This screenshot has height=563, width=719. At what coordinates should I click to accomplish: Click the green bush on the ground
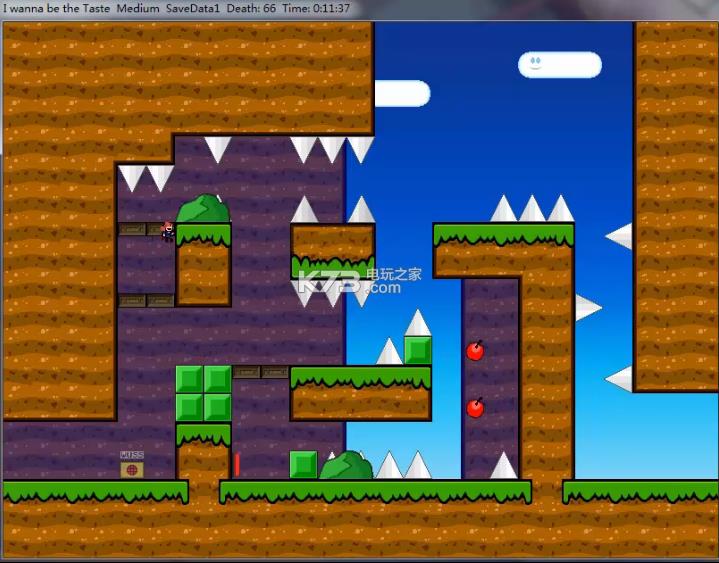[346, 466]
